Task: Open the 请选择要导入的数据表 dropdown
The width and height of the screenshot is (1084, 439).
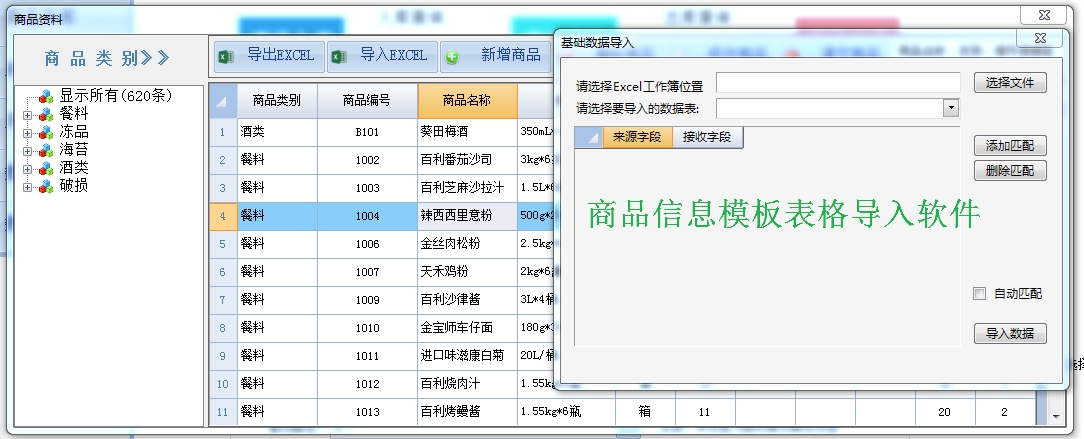Action: tap(951, 108)
